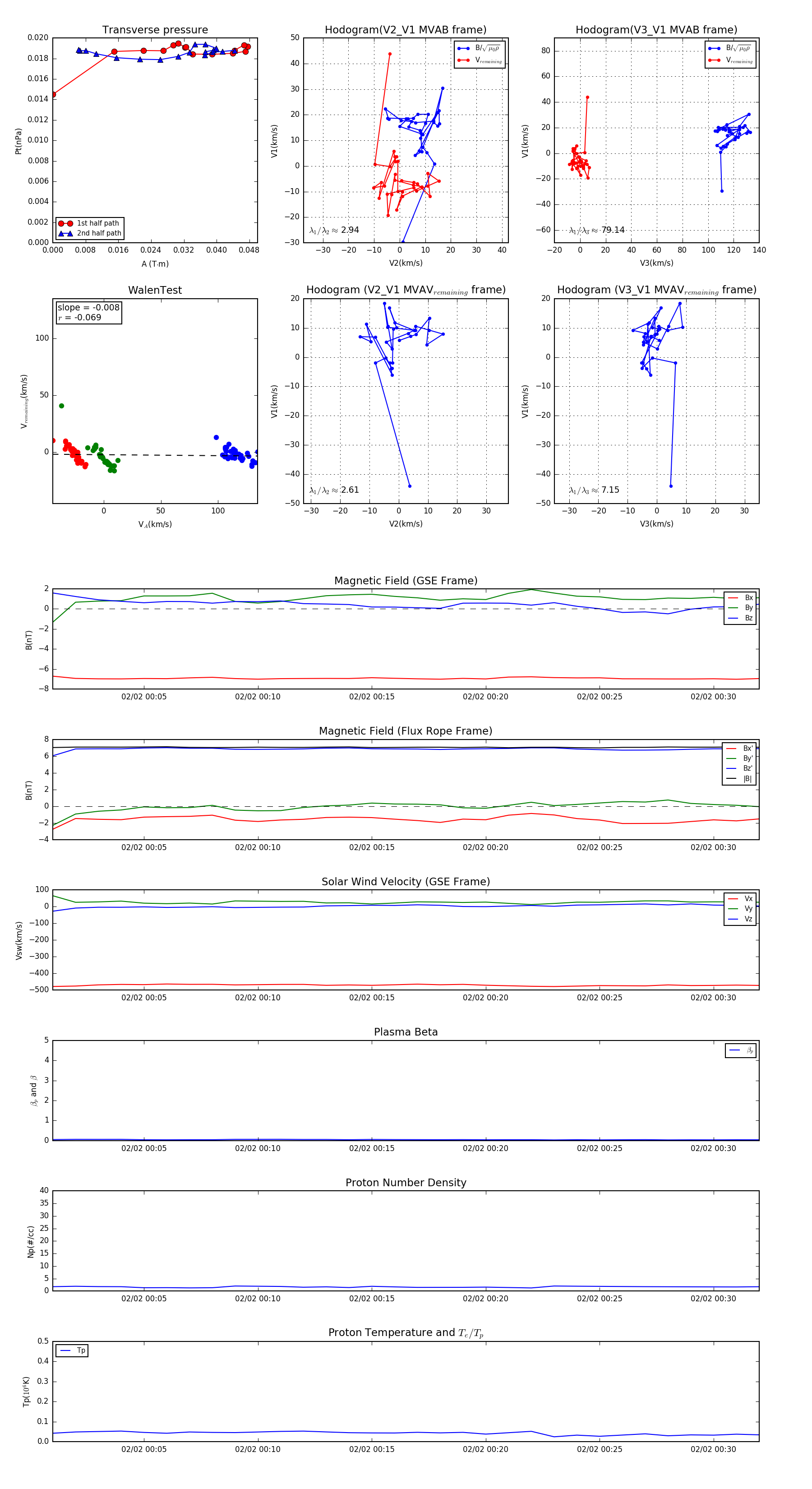Viewport: 812px width, 1489px height.
Task: Click the isolated green outlier dot in WalenTest
Action: coord(62,406)
